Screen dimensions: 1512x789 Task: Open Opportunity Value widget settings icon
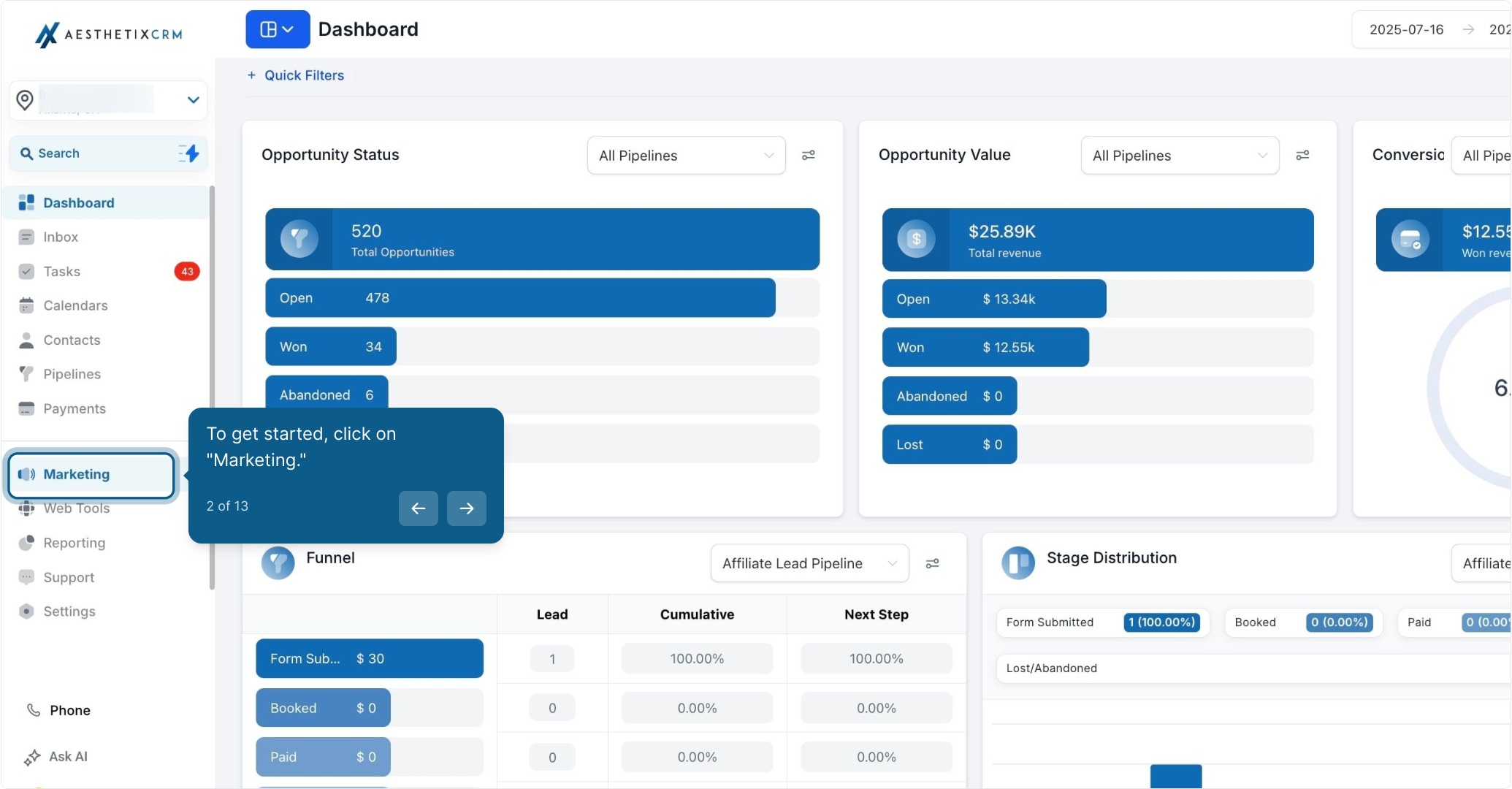point(1302,156)
